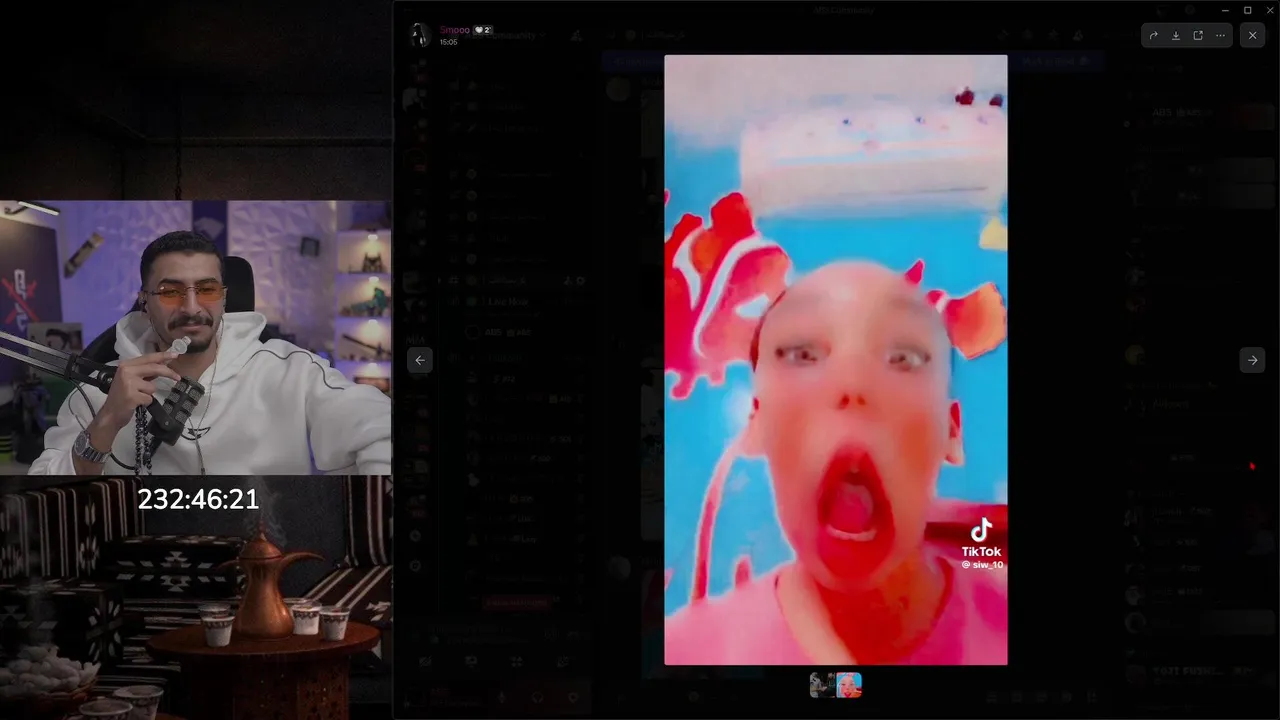The image size is (1280, 720).
Task: Forward the image with the arrow icon
Action: point(1153,35)
